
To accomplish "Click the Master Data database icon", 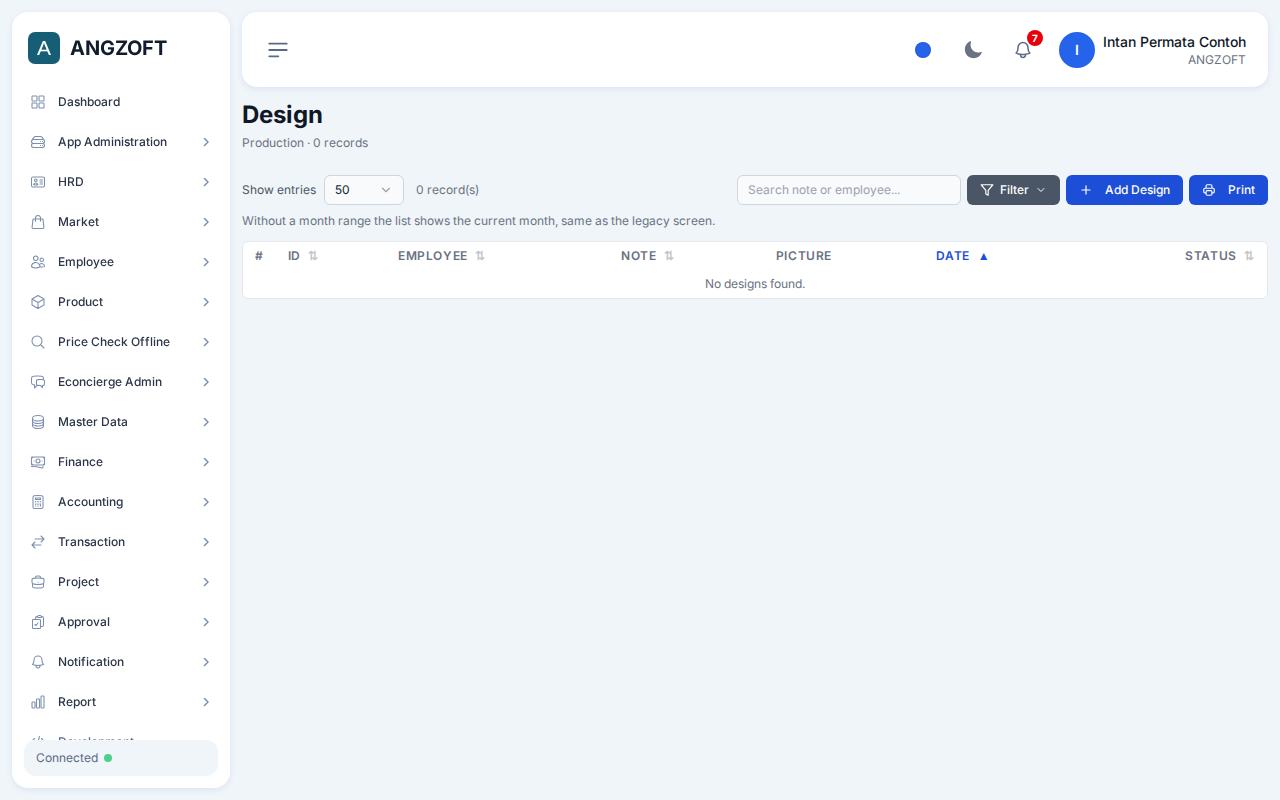I will 38,422.
